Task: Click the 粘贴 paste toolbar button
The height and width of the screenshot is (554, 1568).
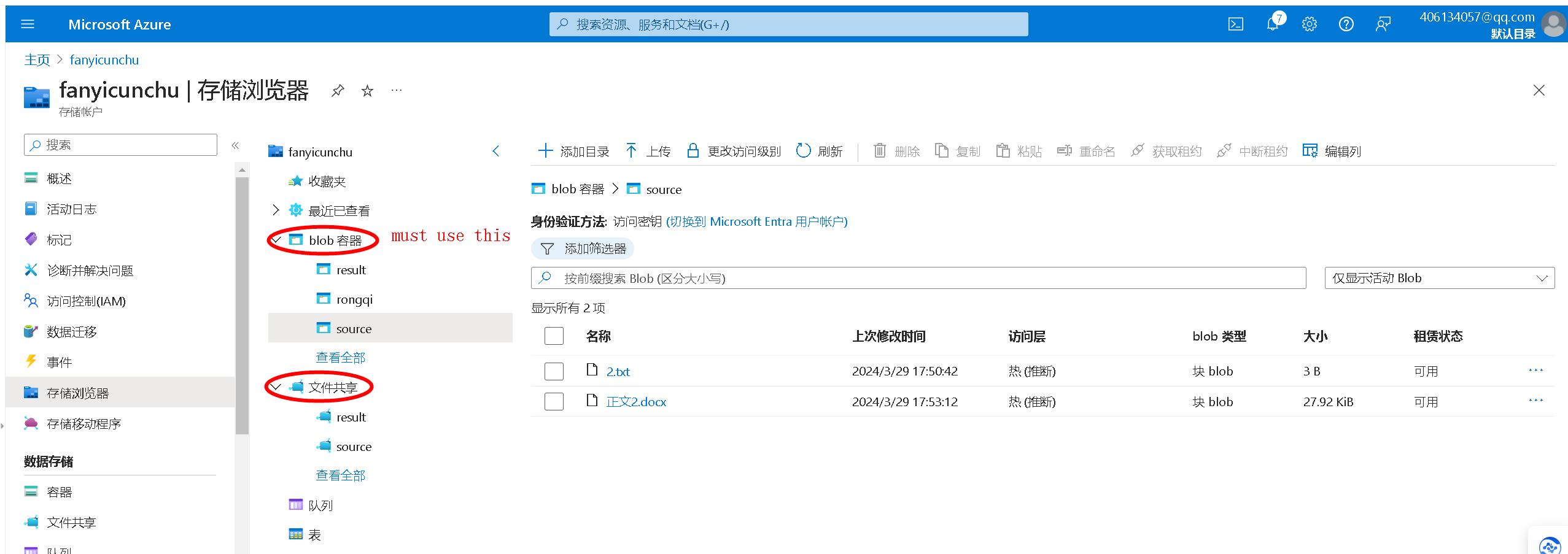Action: [1019, 151]
